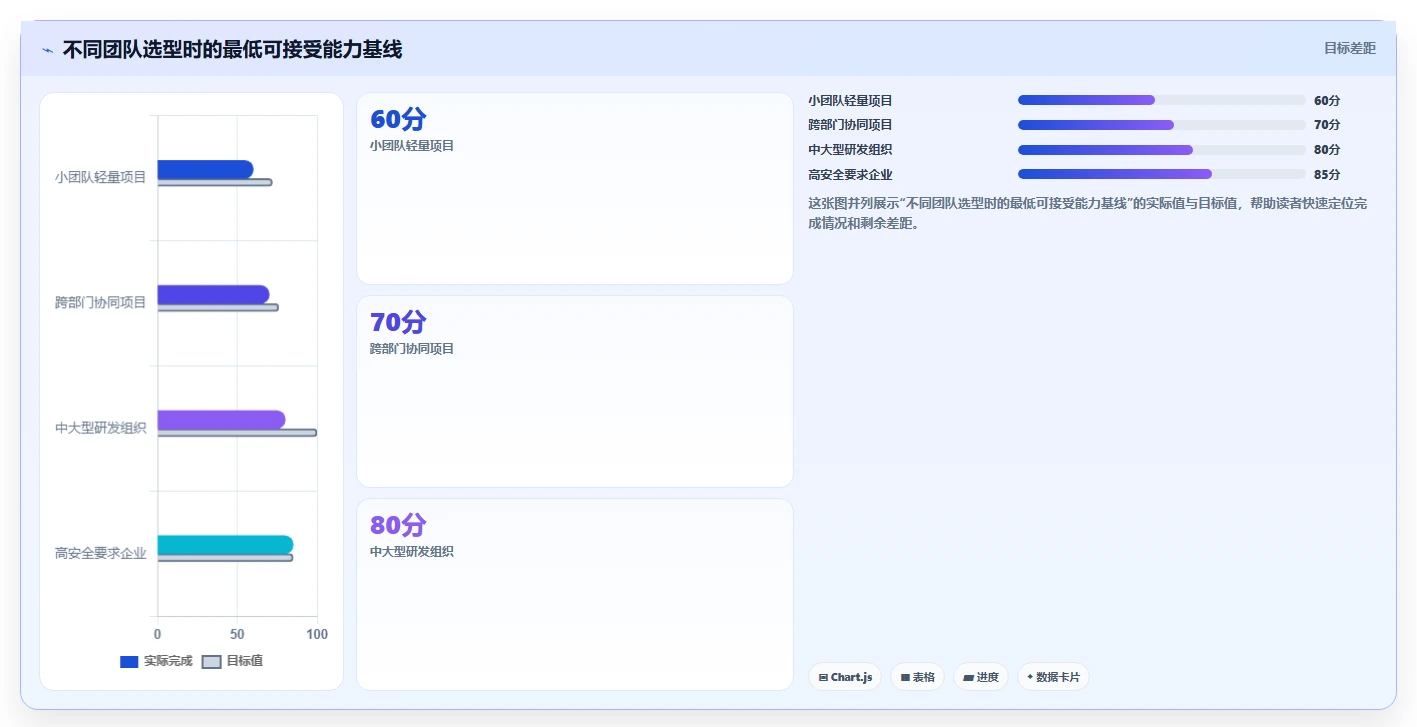Click the 跨部门协同项目 progress bar
The image size is (1417, 727).
click(1162, 125)
